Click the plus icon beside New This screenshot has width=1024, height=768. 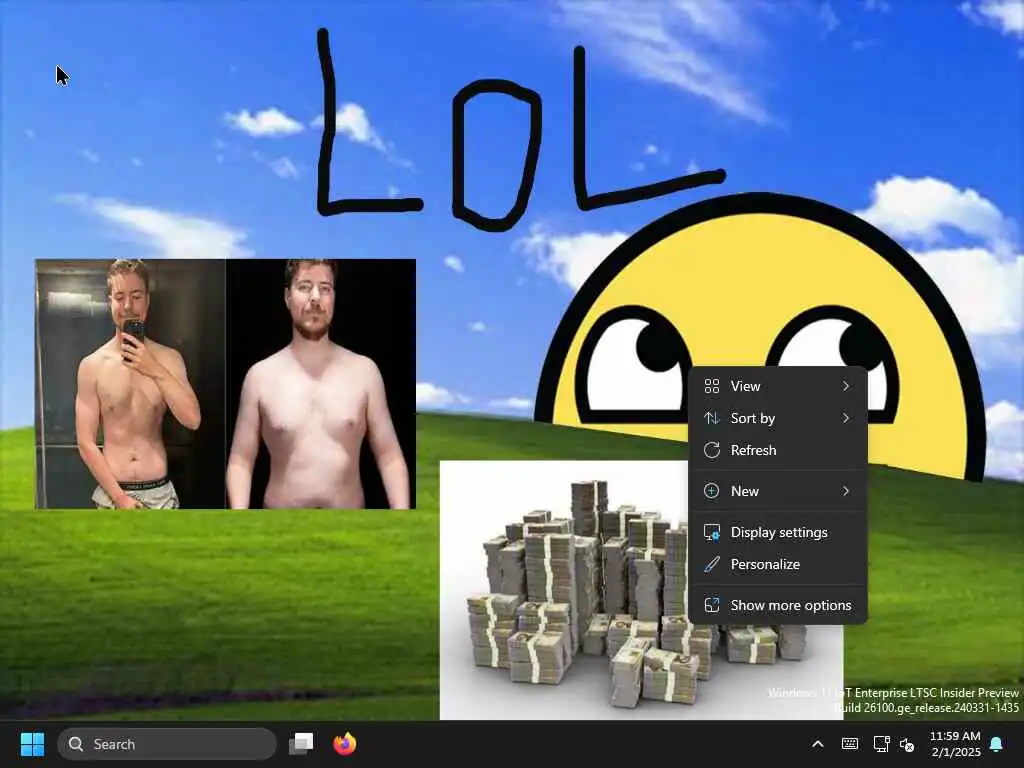coord(712,491)
